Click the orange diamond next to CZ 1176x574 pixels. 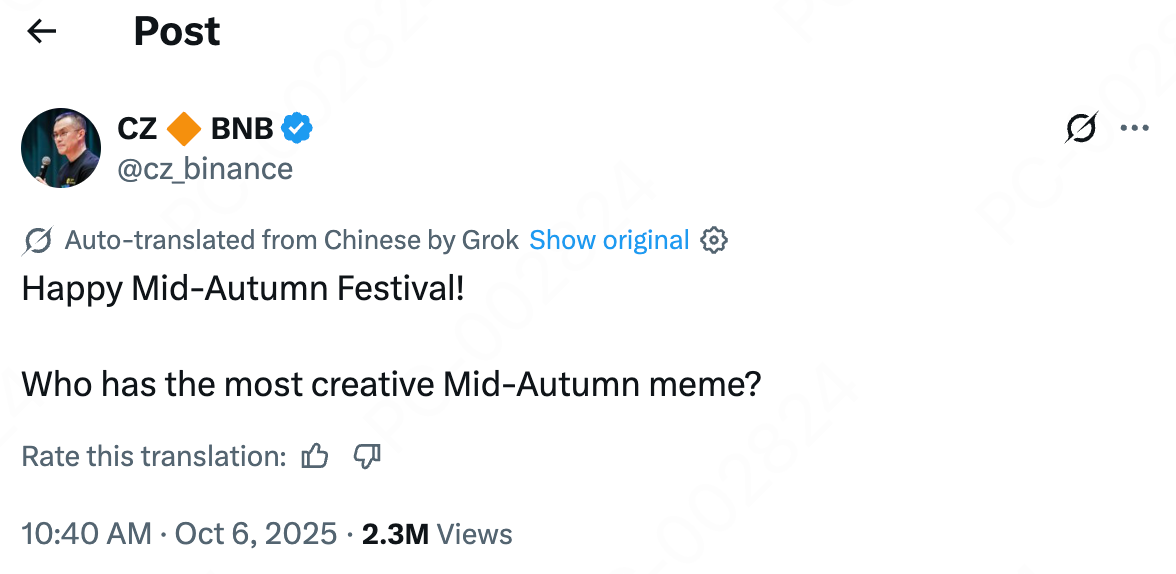point(184,128)
